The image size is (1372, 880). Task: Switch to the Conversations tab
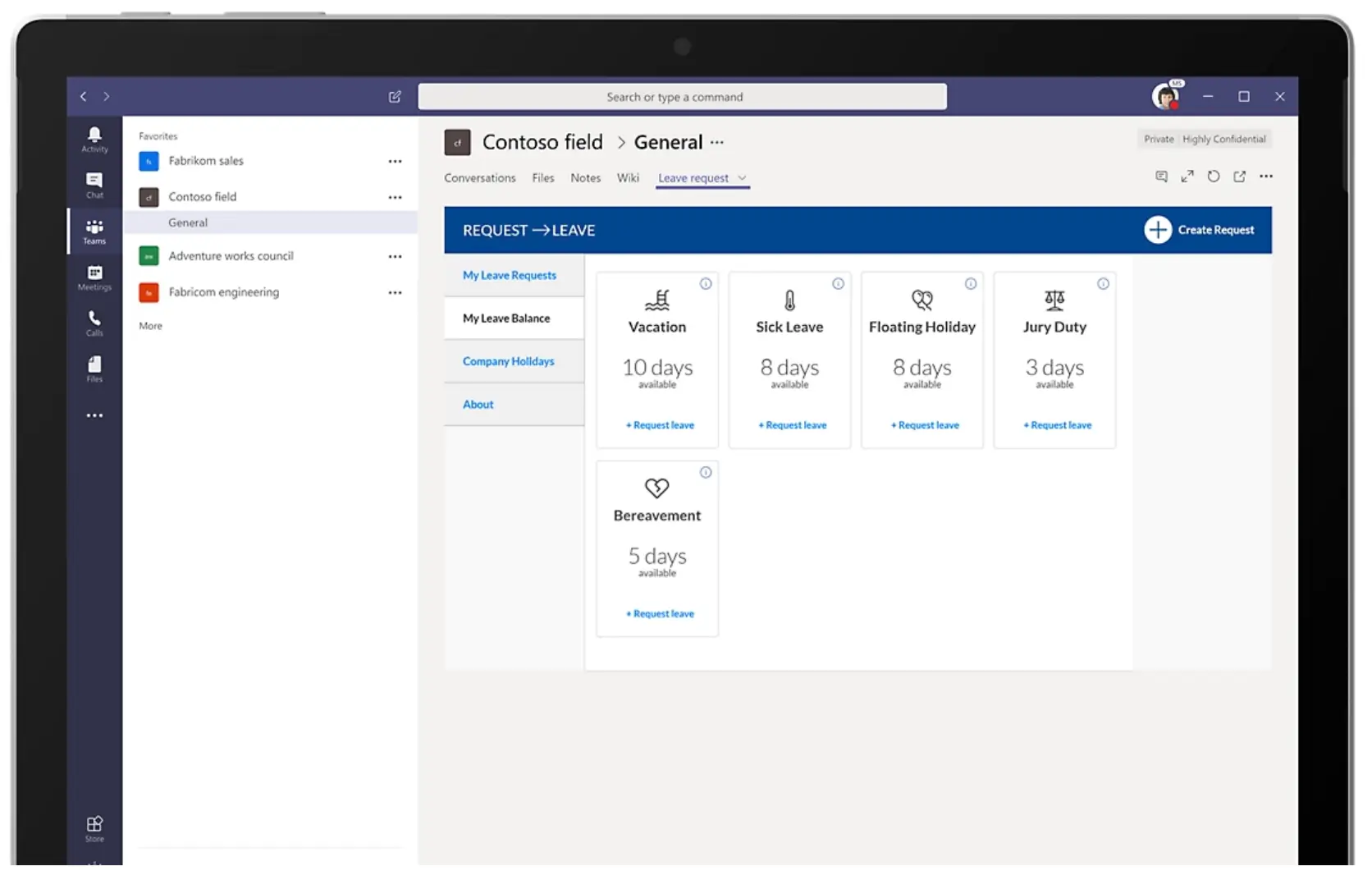point(480,178)
